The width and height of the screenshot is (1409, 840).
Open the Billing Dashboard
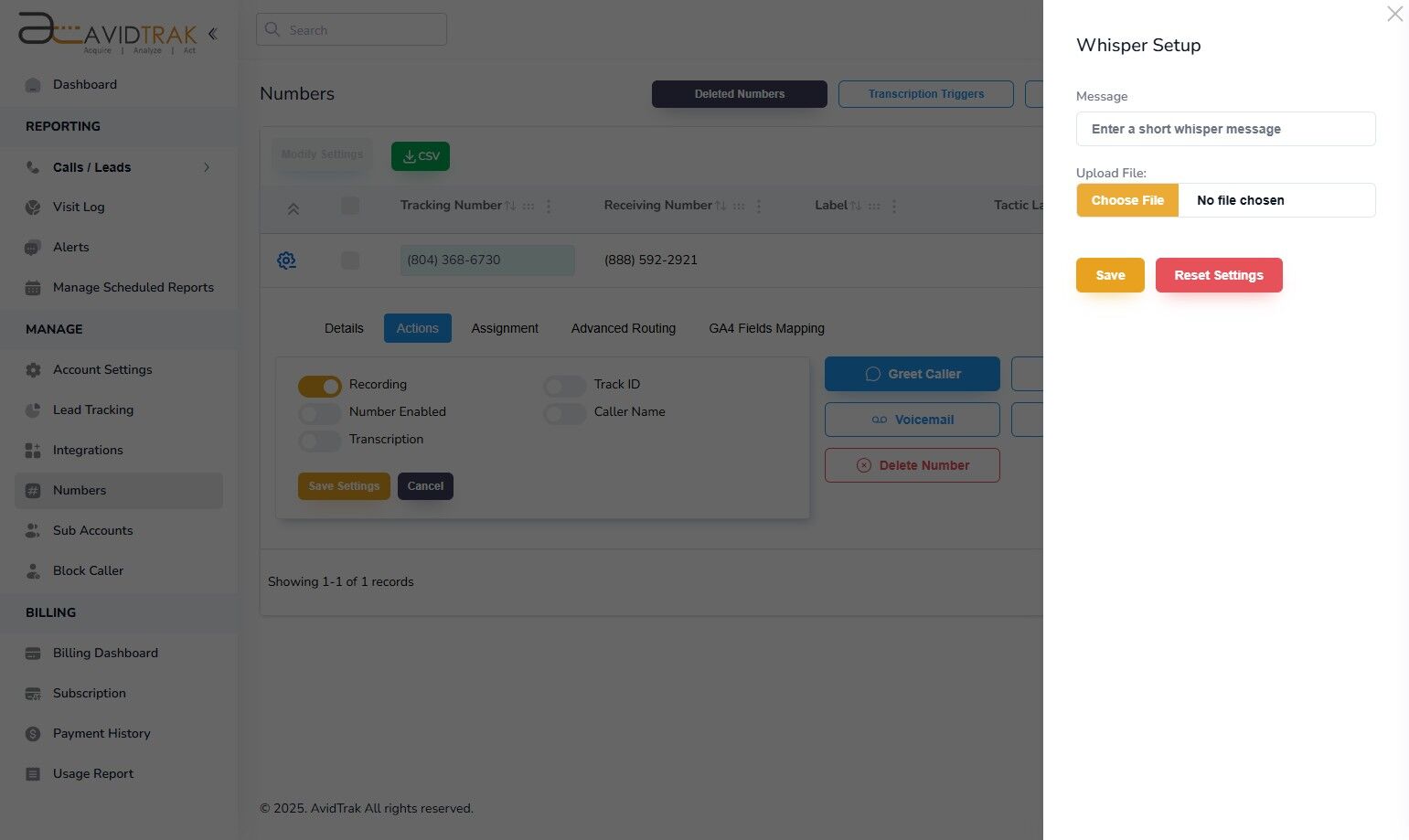105,653
